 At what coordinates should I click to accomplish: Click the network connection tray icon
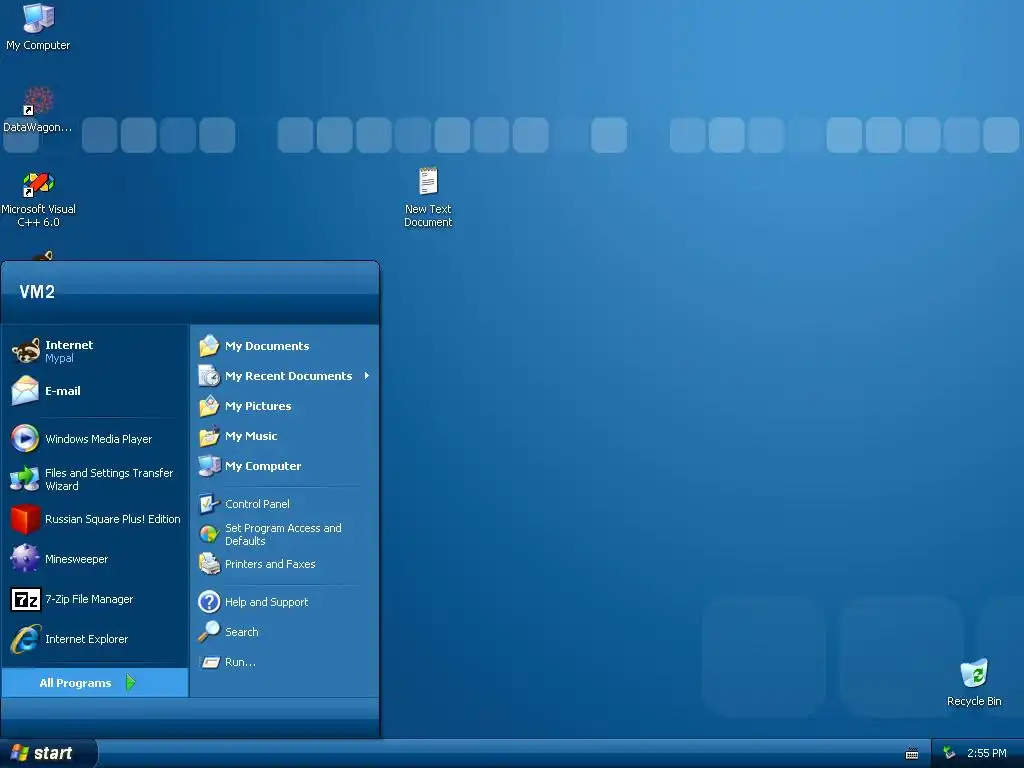[949, 753]
